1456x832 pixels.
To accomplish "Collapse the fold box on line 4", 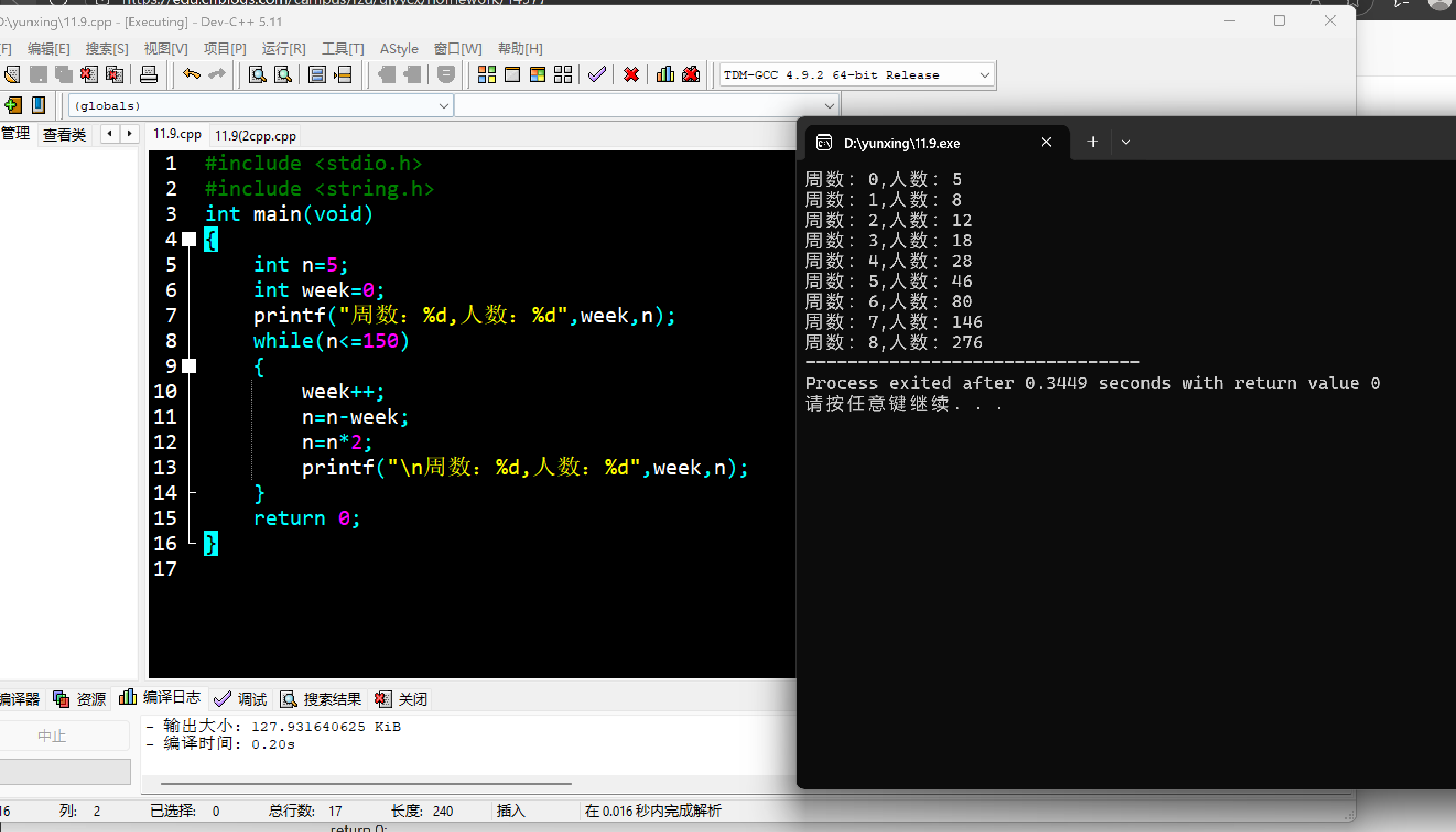I will click(189, 240).
